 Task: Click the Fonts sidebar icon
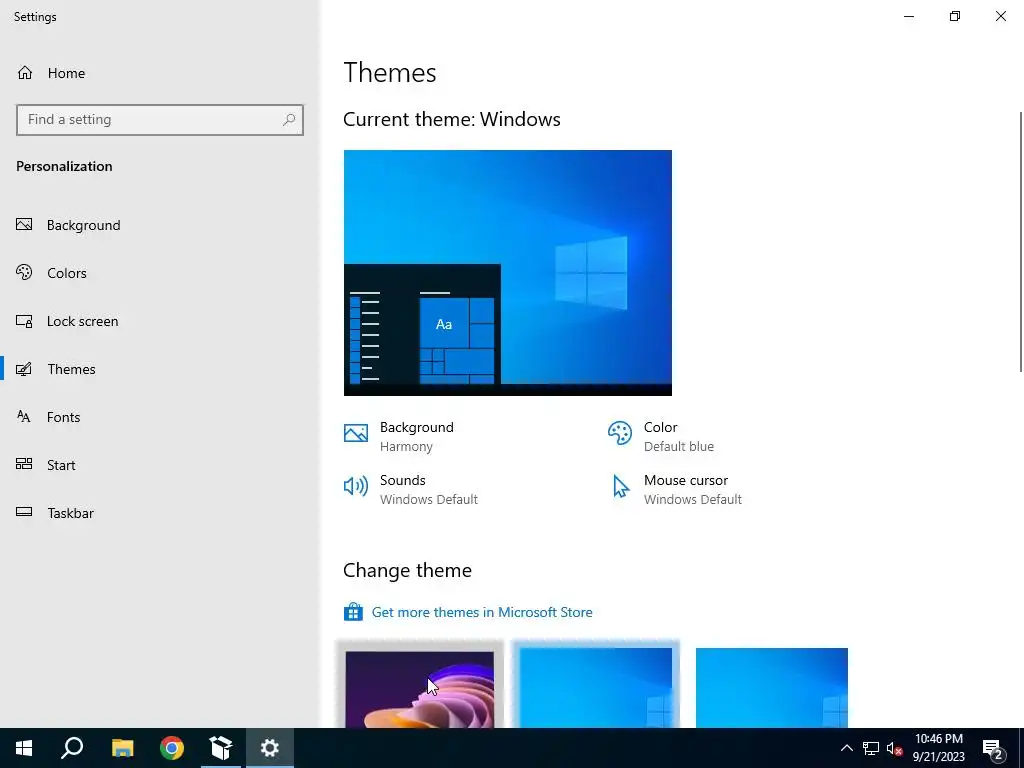(24, 416)
